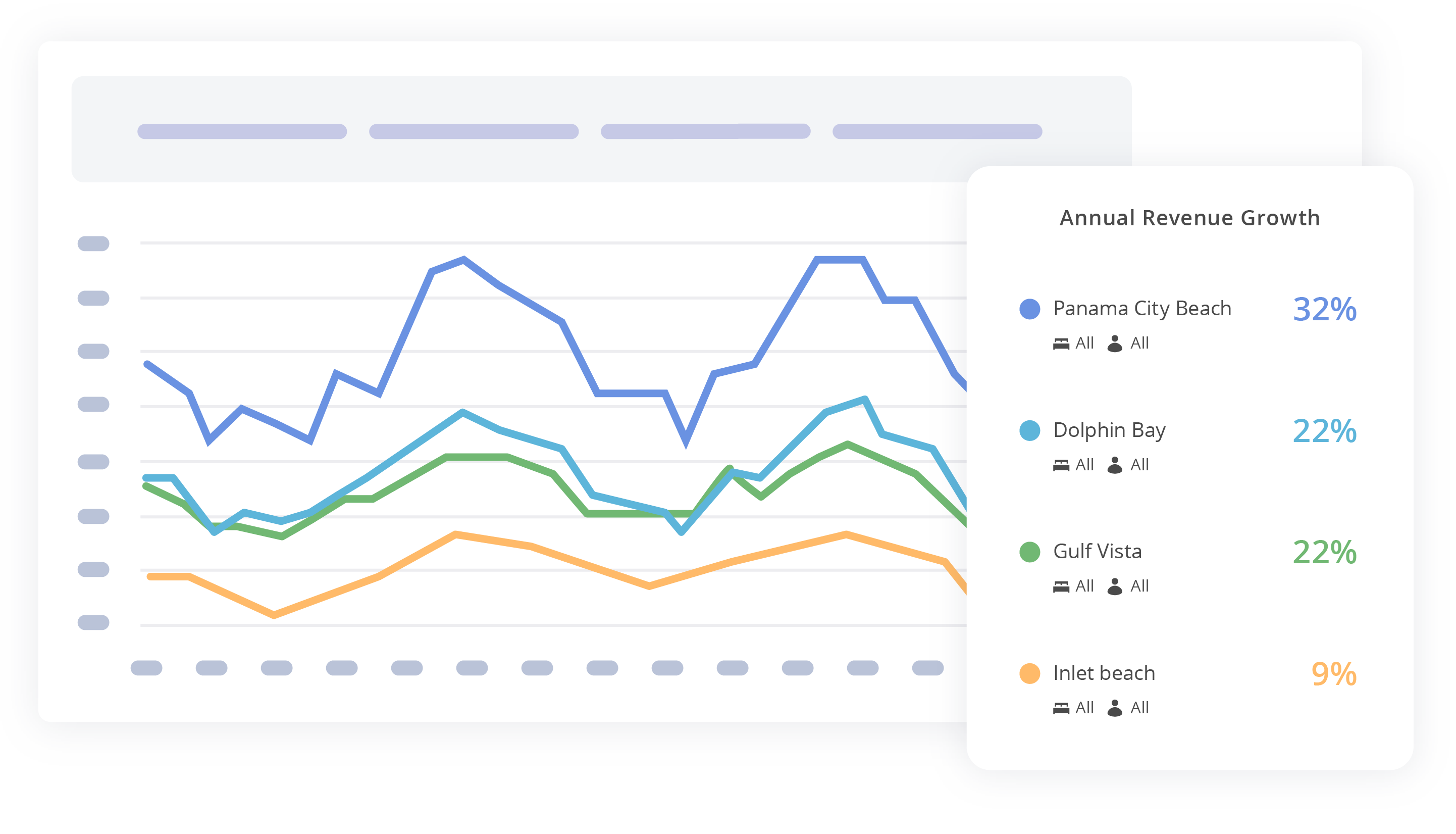Viewport: 1456px width, 834px height.
Task: Click the bed icon under Gulf Vista
Action: [1061, 586]
